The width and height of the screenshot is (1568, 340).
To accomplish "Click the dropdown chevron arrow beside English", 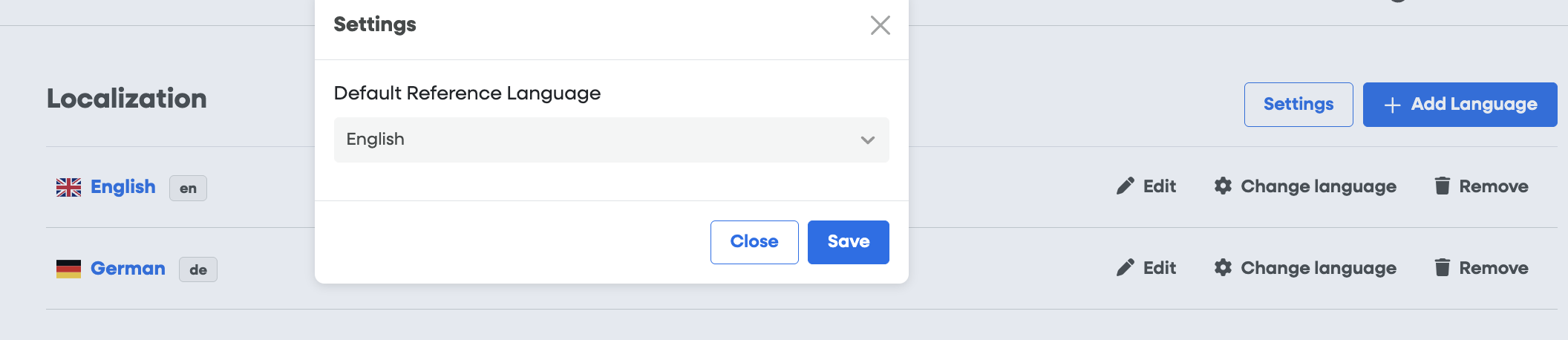I will click(x=867, y=140).
